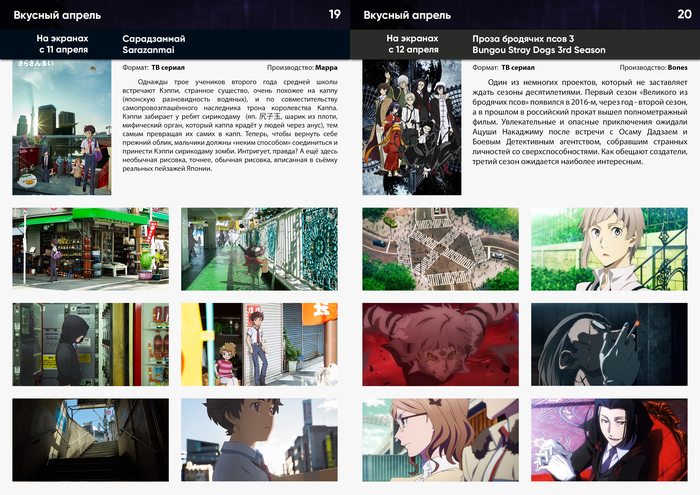Click the right 'Вкусный апрель' header title
Screen dimensions: 700x495
[407, 15]
